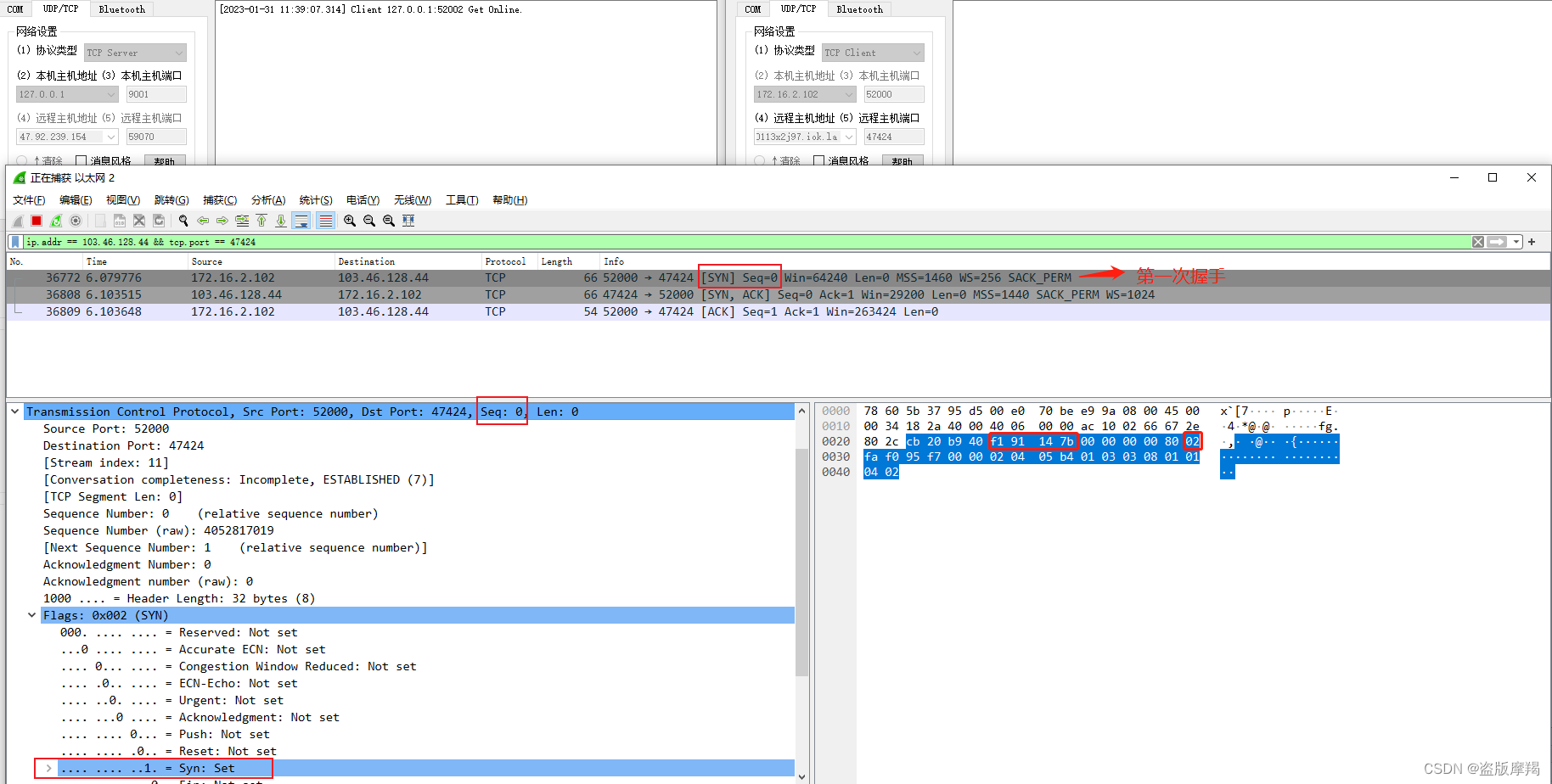Open local host address dropdown 172.16.2.102

tap(805, 94)
